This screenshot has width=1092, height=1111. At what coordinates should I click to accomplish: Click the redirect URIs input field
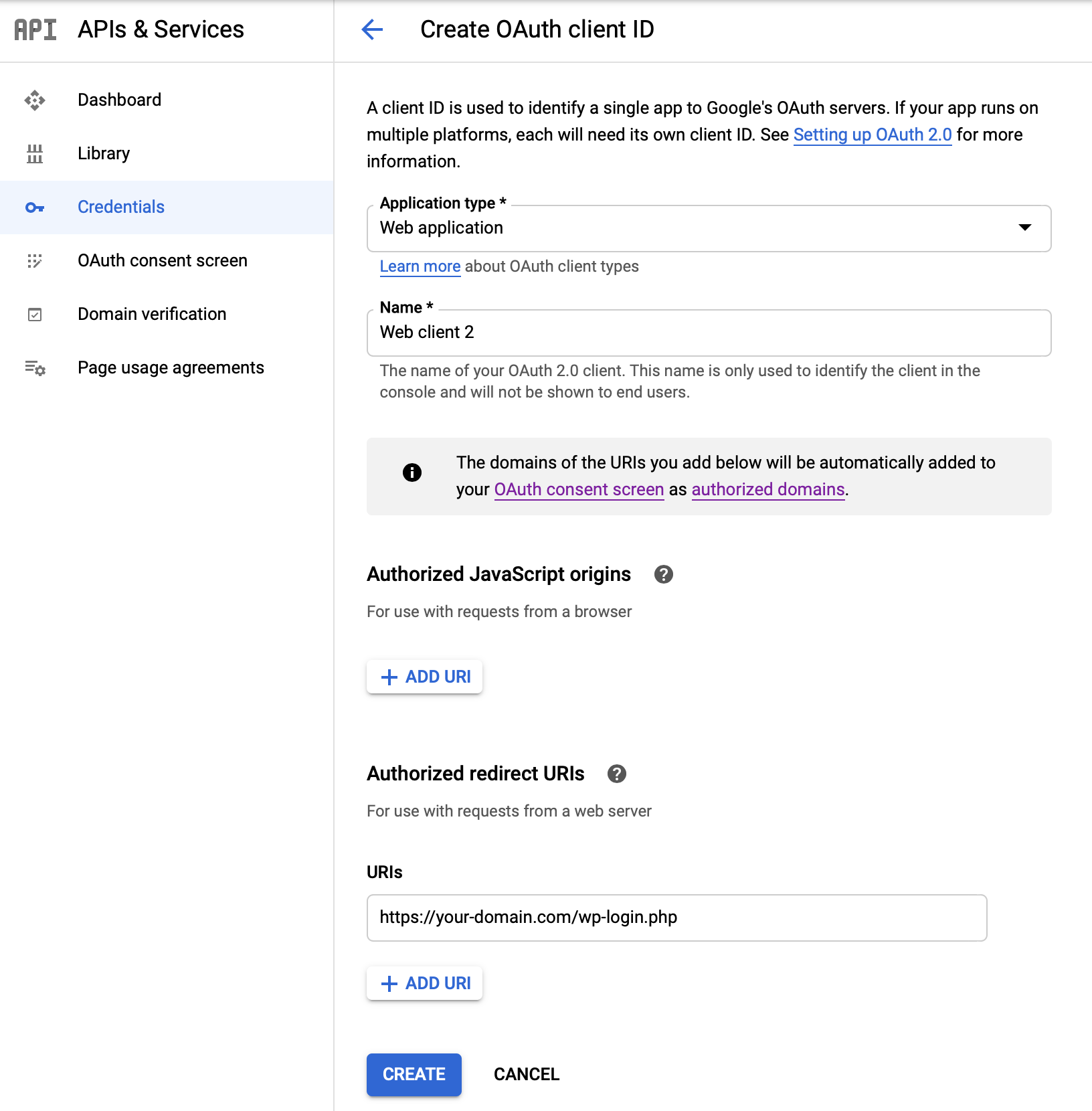pos(676,918)
